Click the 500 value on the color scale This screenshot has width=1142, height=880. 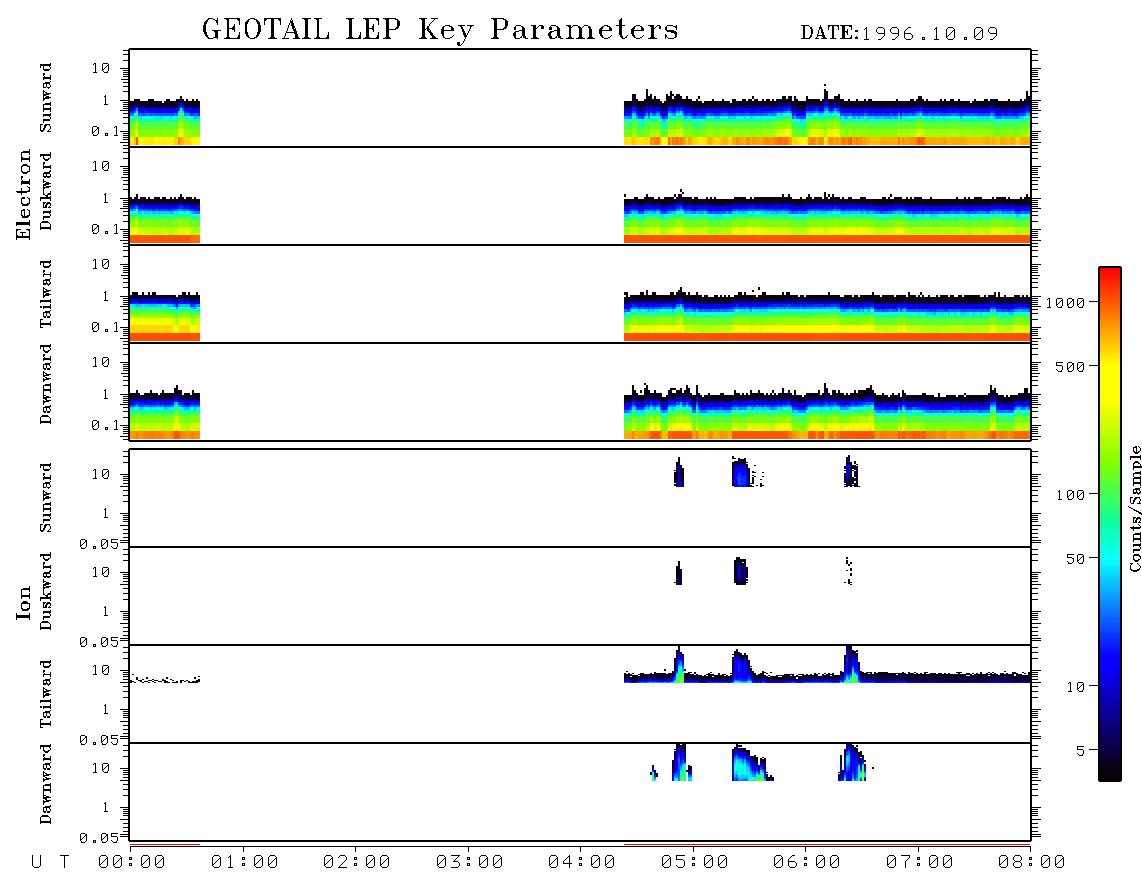[1070, 366]
